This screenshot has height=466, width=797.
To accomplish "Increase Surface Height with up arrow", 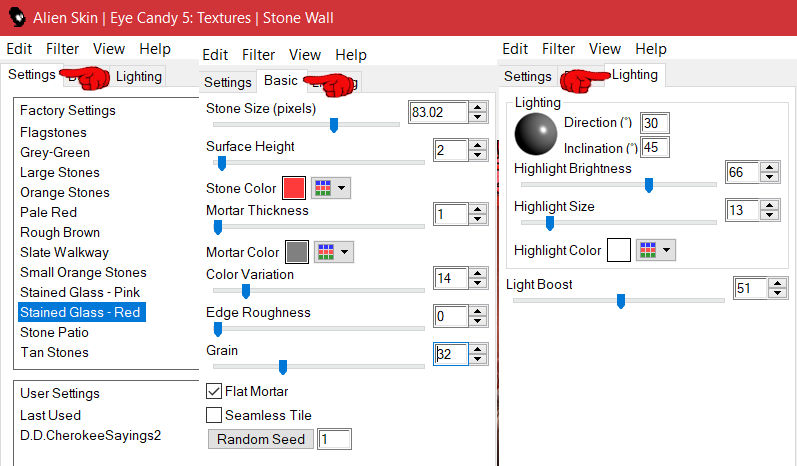I will pos(477,145).
